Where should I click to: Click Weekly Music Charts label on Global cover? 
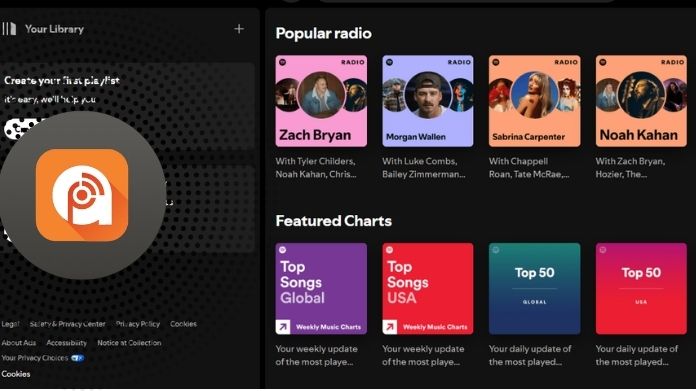tap(328, 327)
